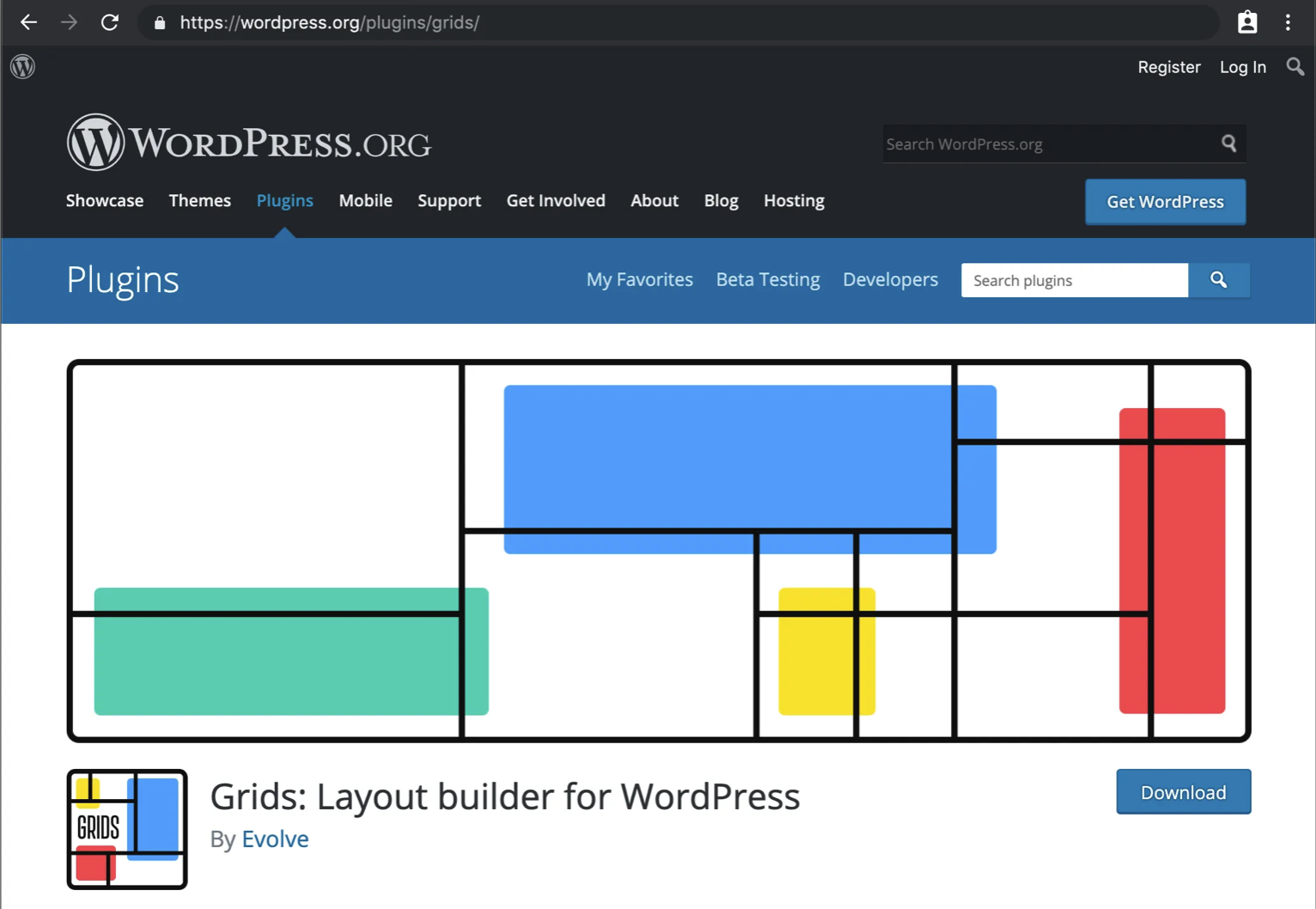
Task: Click the address bar URL
Action: pos(330,22)
